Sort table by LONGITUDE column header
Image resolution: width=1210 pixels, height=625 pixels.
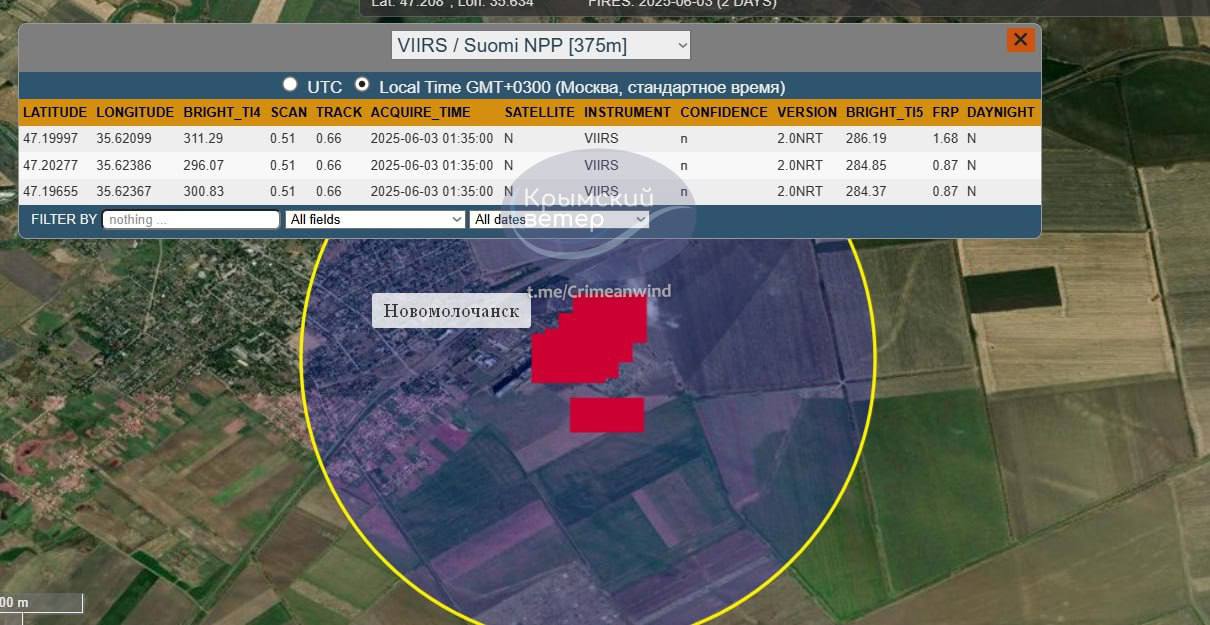coord(135,112)
